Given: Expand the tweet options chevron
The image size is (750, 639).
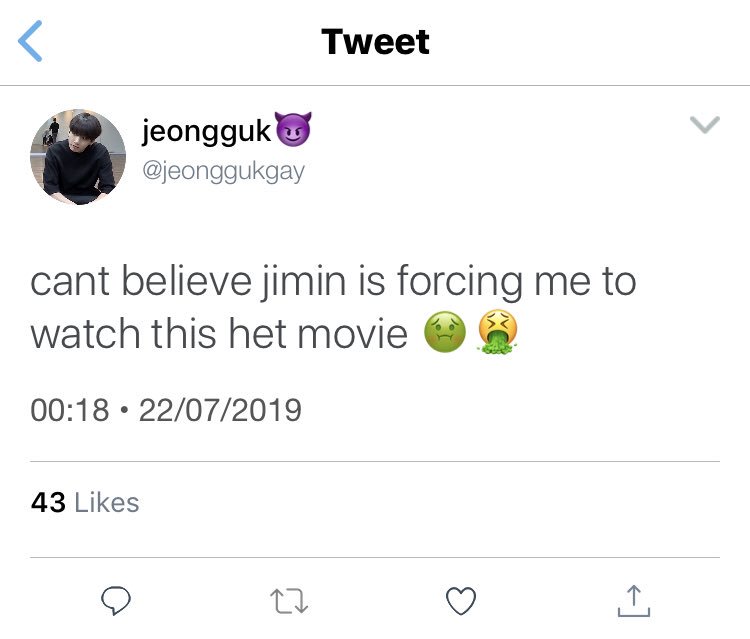Looking at the screenshot, I should point(705,124).
